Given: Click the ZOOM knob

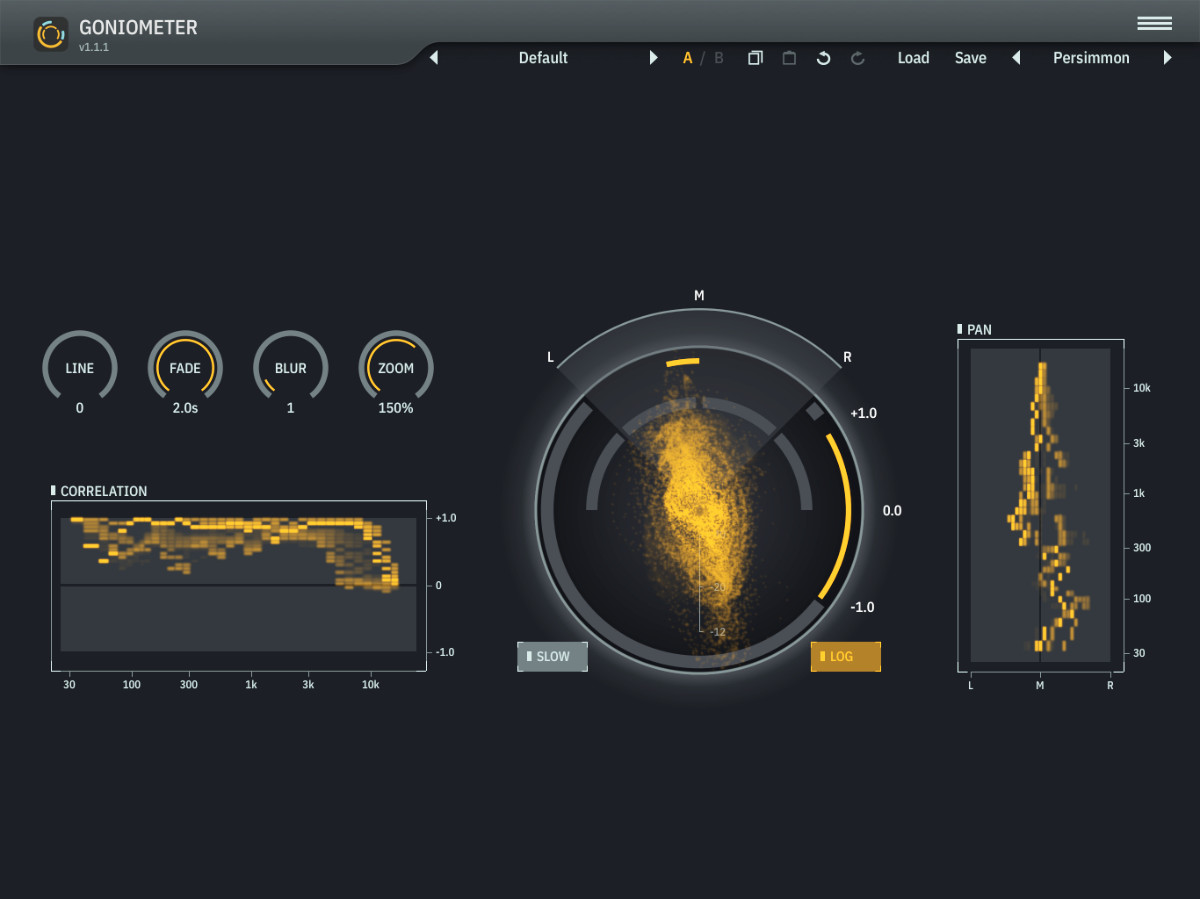Looking at the screenshot, I should (396, 368).
